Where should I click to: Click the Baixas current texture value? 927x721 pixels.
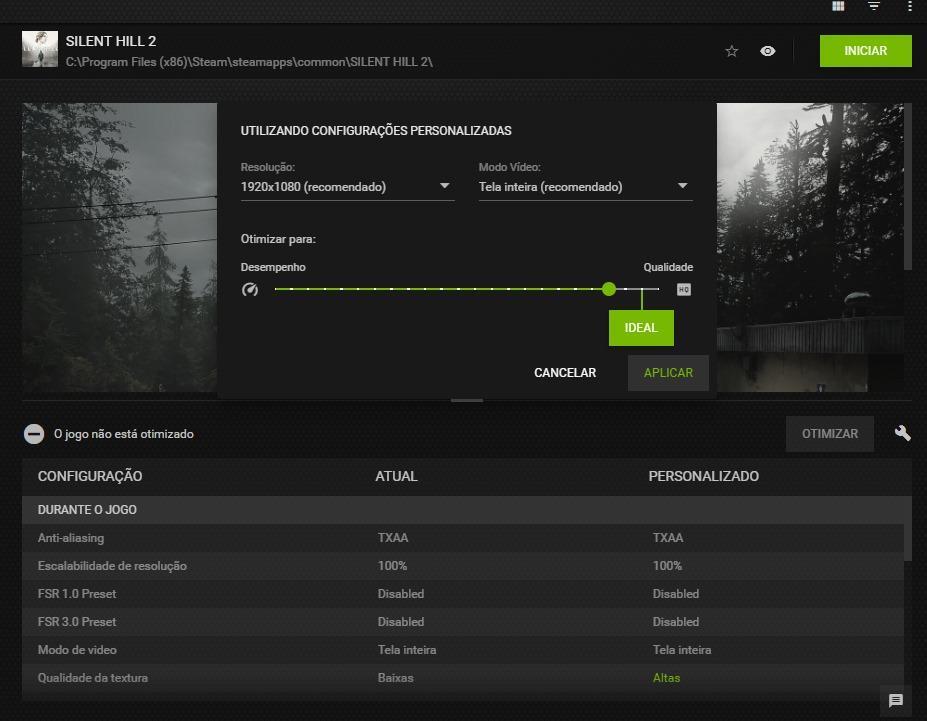coord(396,678)
